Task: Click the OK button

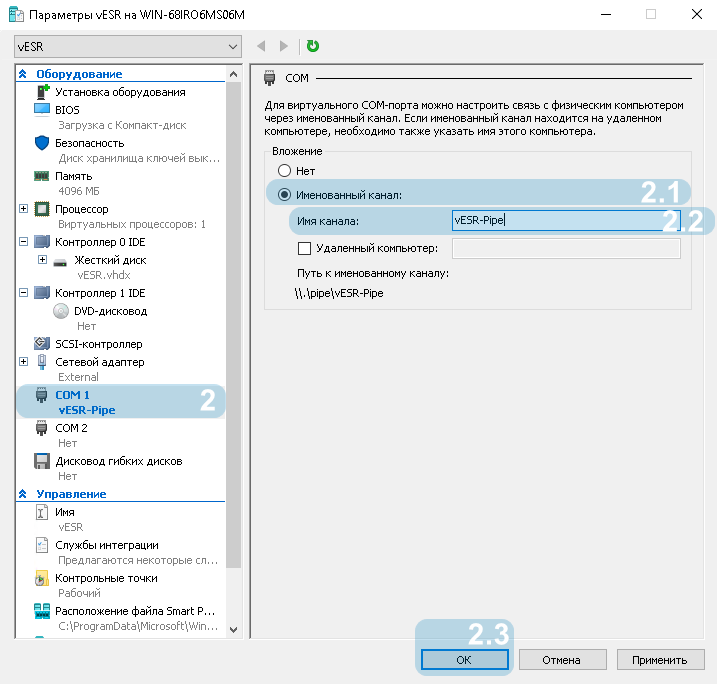Action: click(x=465, y=660)
